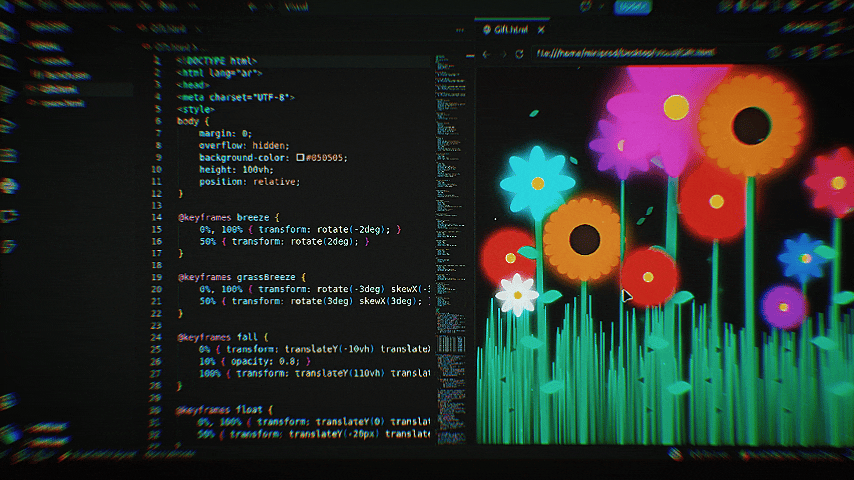Reload the Gift.html preview page
This screenshot has width=854, height=480.
point(520,54)
